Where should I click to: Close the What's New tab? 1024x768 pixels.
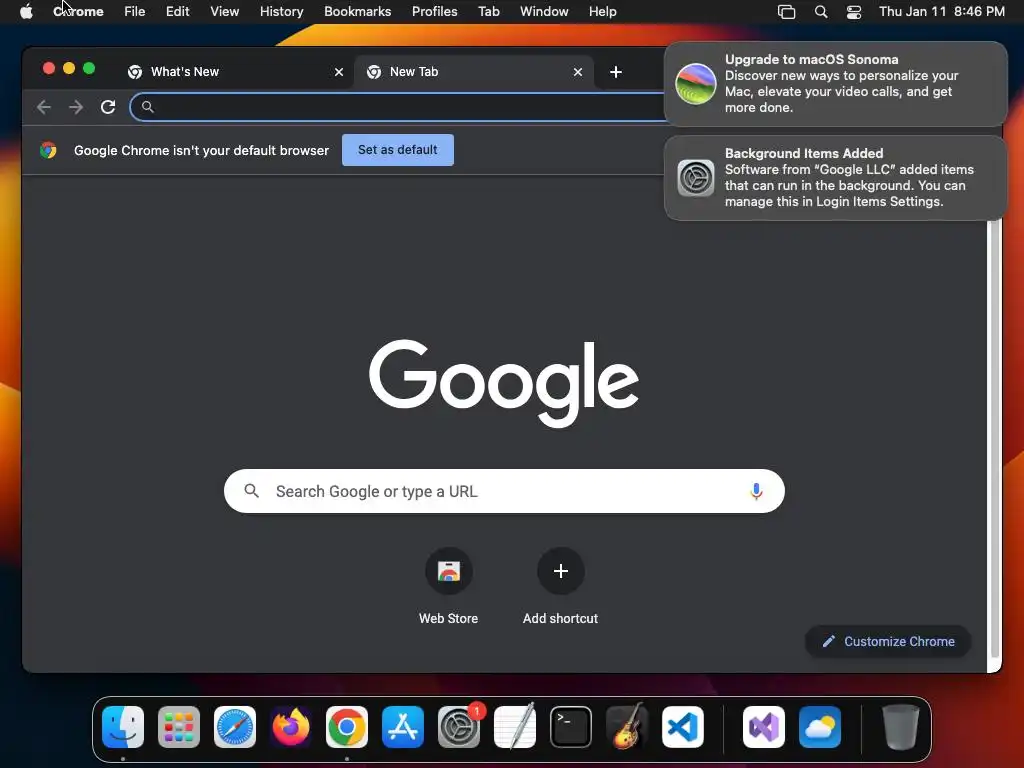tap(339, 72)
